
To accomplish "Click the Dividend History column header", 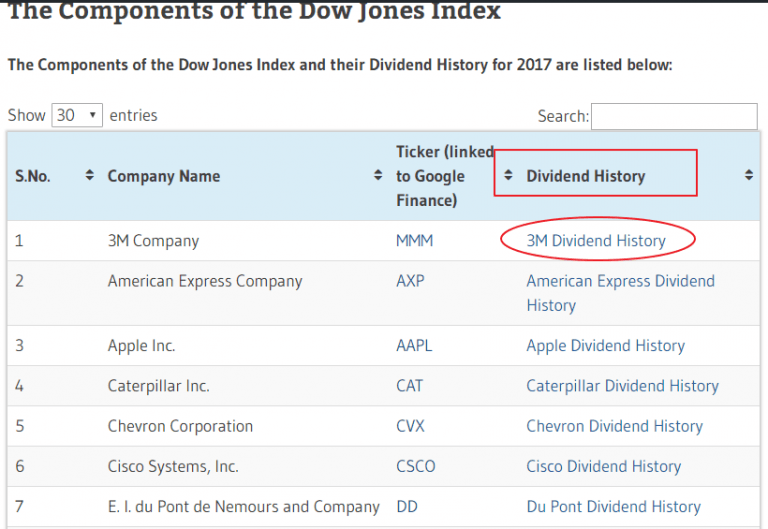I will click(x=586, y=176).
